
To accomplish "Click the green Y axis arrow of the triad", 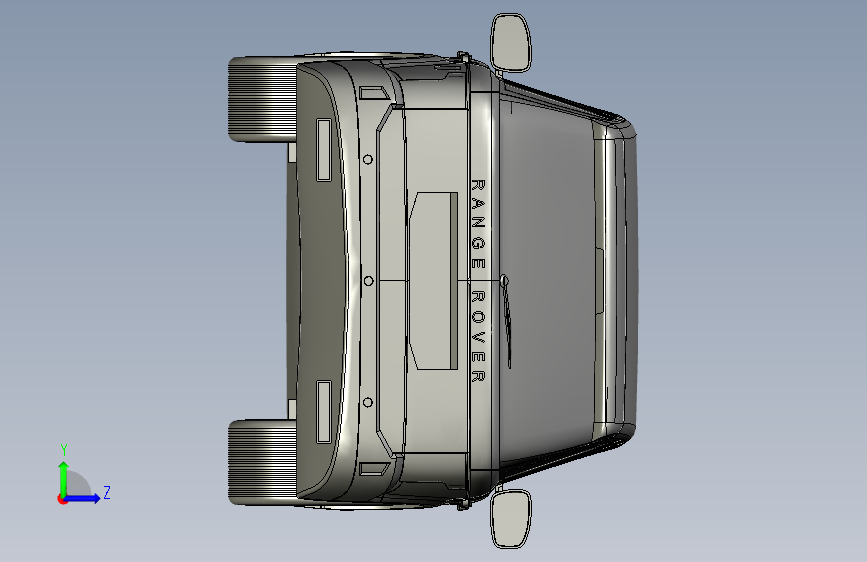I will (64, 479).
